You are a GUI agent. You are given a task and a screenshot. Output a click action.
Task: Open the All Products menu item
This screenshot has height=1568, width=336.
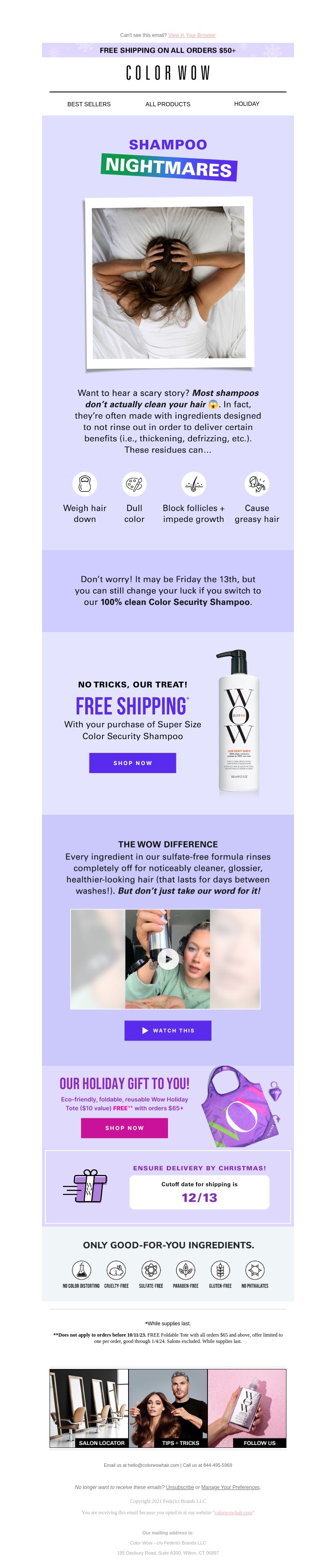[168, 104]
